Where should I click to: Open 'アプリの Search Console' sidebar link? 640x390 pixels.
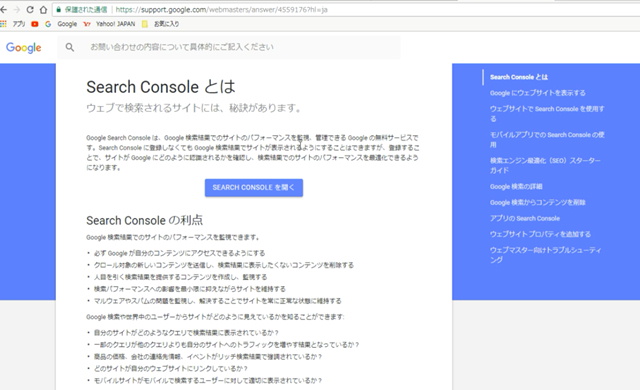point(524,218)
